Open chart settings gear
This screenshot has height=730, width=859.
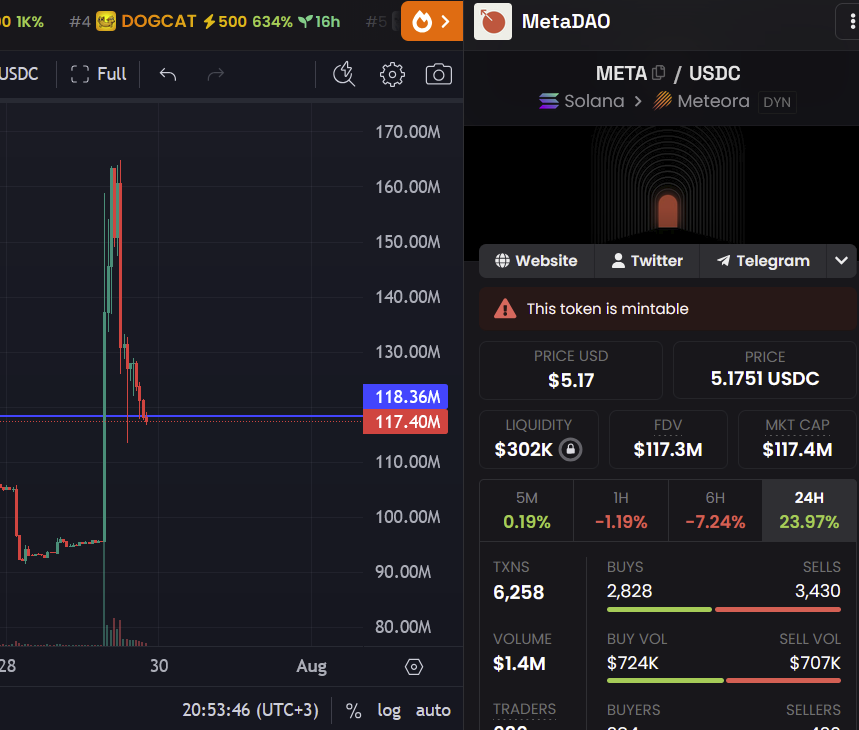[x=392, y=74]
